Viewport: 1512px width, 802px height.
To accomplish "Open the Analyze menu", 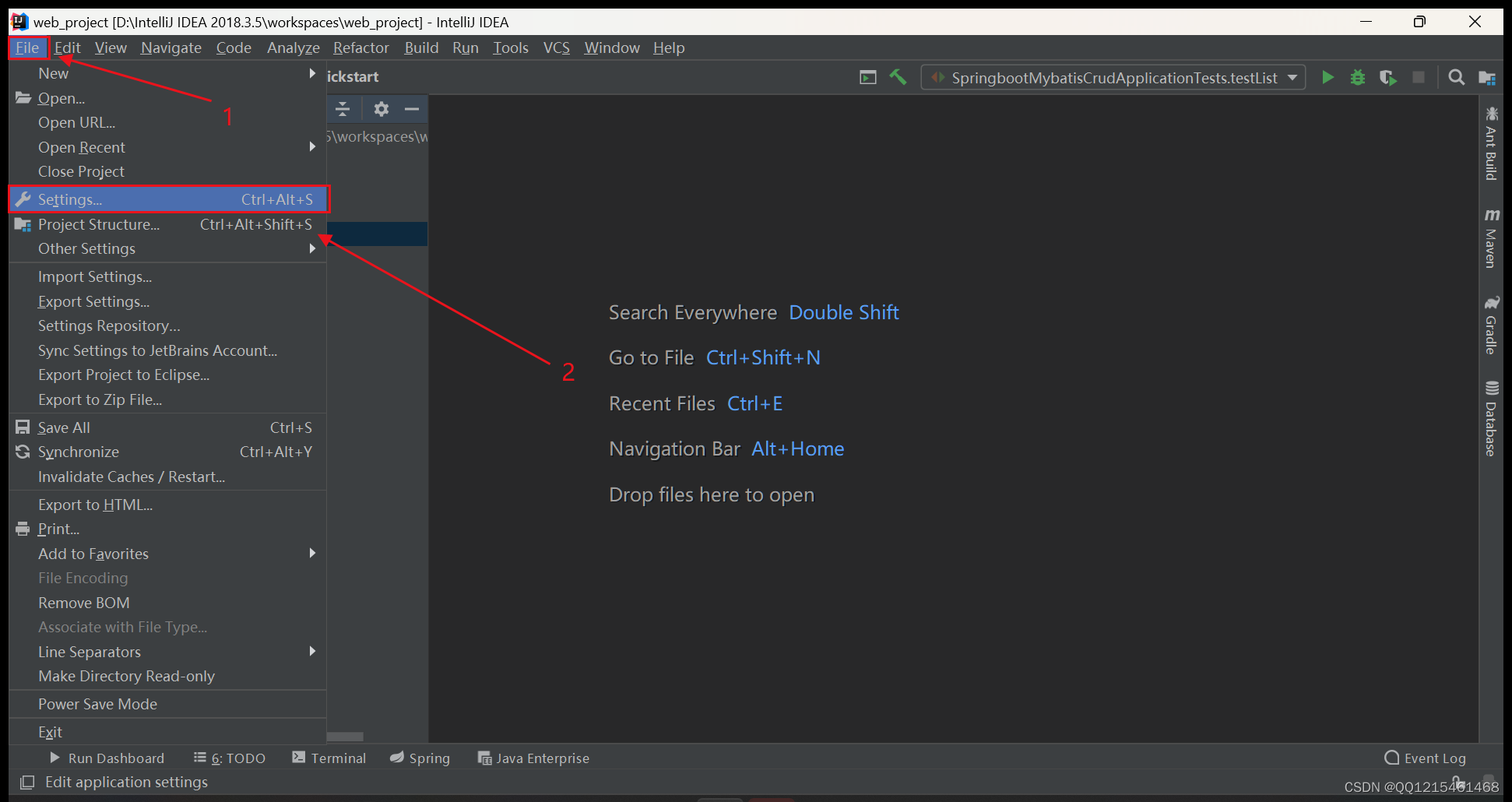I will point(294,47).
